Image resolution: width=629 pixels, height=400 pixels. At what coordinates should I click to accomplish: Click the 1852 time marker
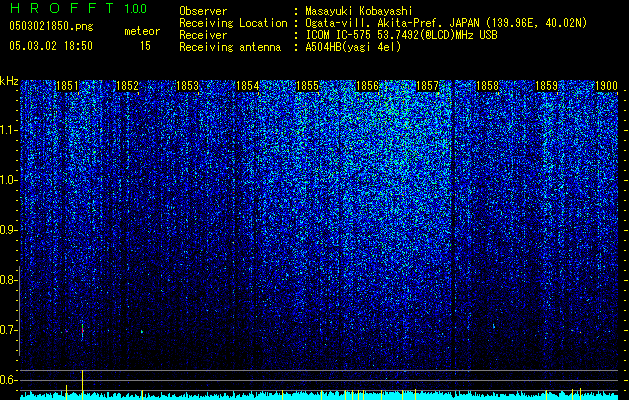click(127, 86)
